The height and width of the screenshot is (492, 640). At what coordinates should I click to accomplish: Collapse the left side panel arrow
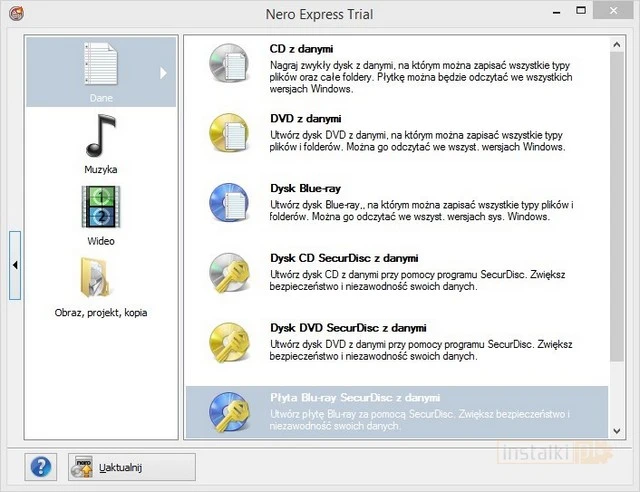[15, 265]
